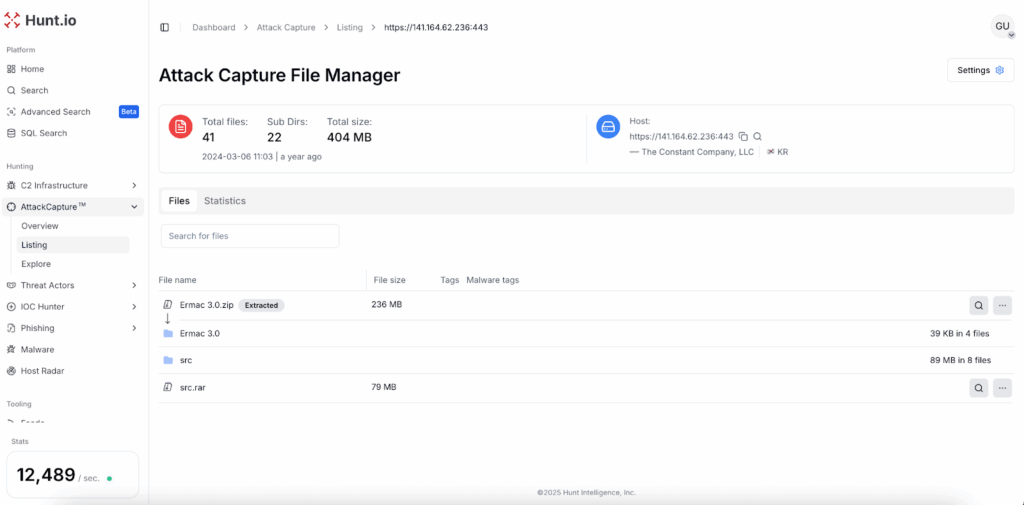Switch to the Statistics tab
Image resolution: width=1024 pixels, height=505 pixels.
(x=225, y=201)
